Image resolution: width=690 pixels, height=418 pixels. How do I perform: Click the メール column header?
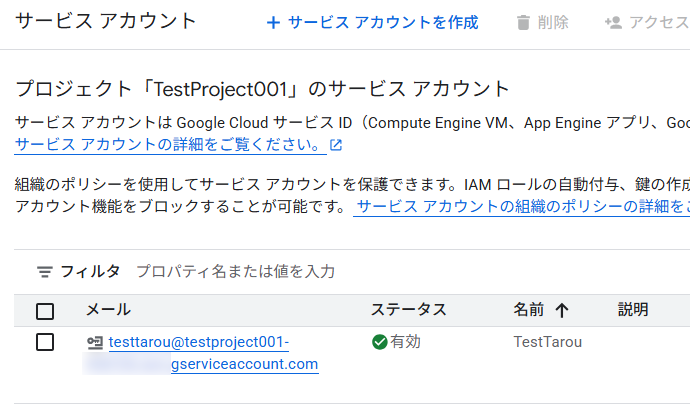tap(108, 310)
